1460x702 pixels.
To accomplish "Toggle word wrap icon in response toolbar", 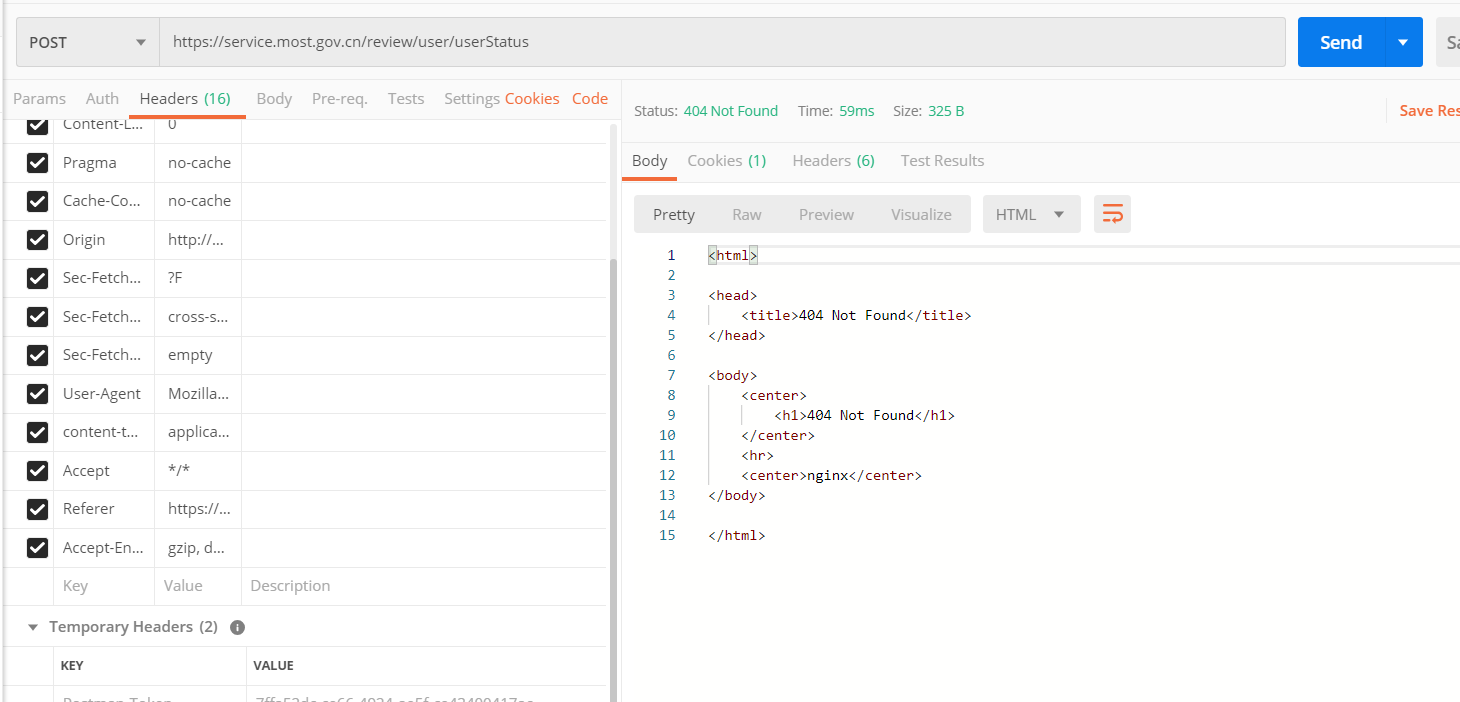I will 1112,214.
